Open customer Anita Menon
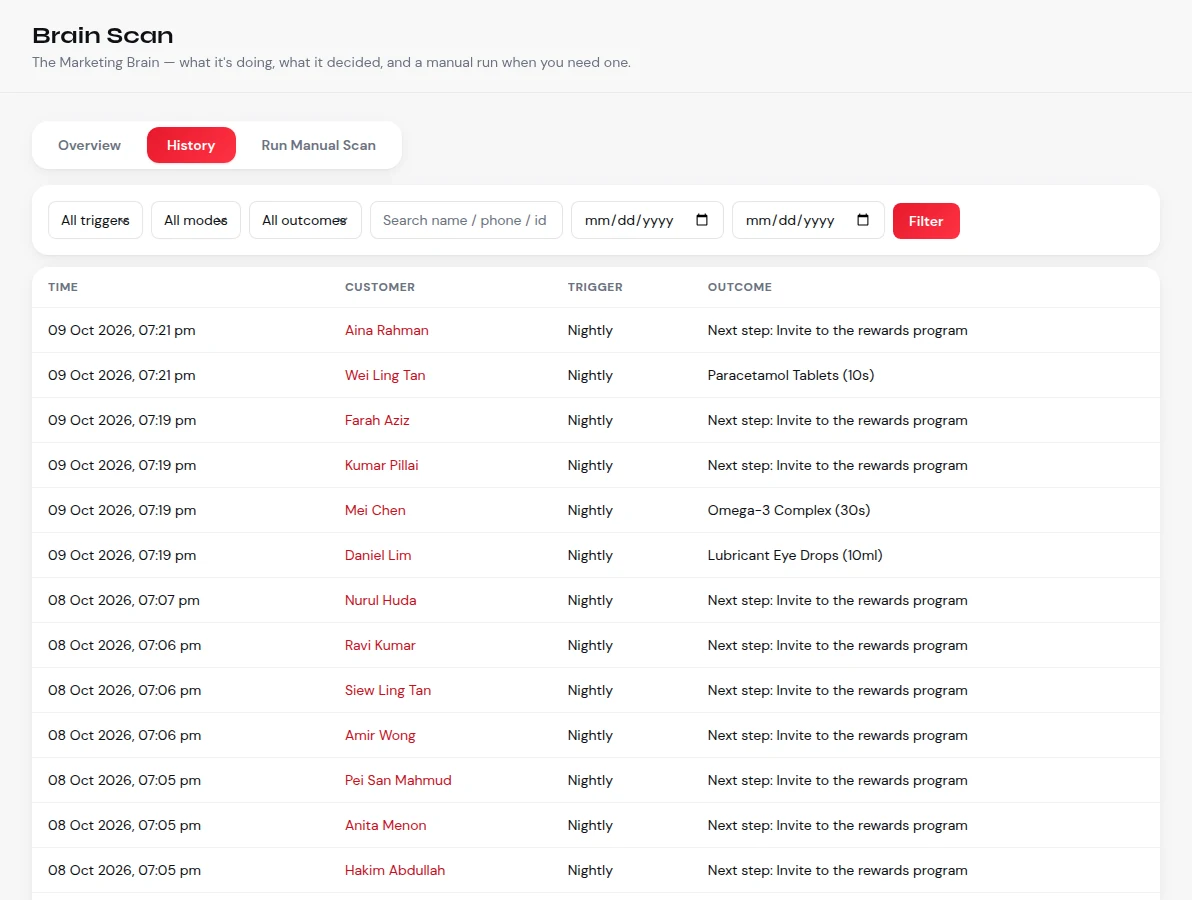 click(x=385, y=825)
